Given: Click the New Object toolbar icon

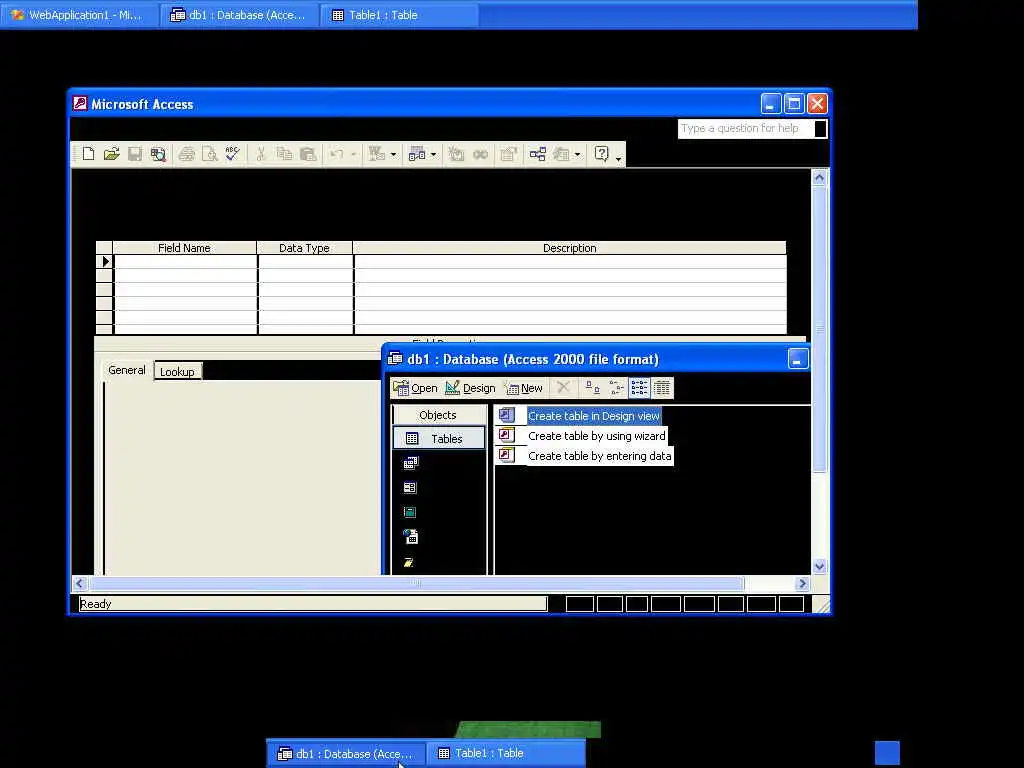Looking at the screenshot, I should pyautogui.click(x=561, y=154).
